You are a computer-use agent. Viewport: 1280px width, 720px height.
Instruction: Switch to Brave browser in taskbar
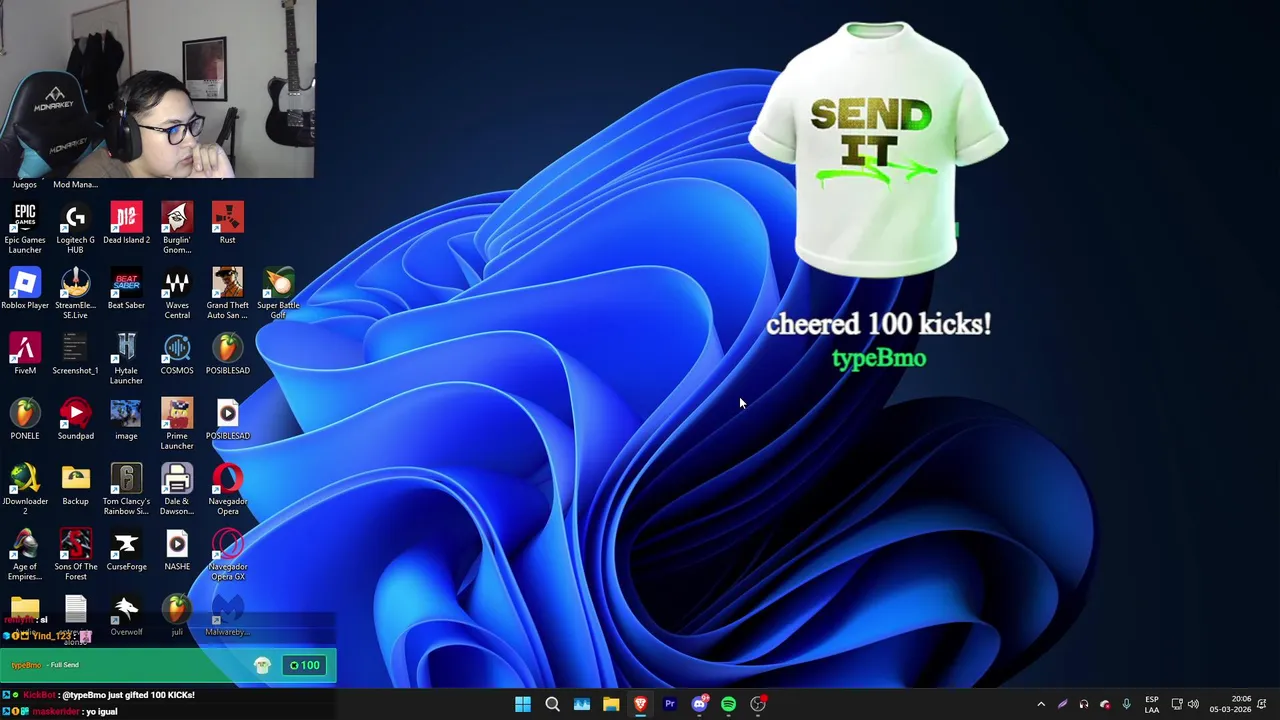click(x=640, y=704)
